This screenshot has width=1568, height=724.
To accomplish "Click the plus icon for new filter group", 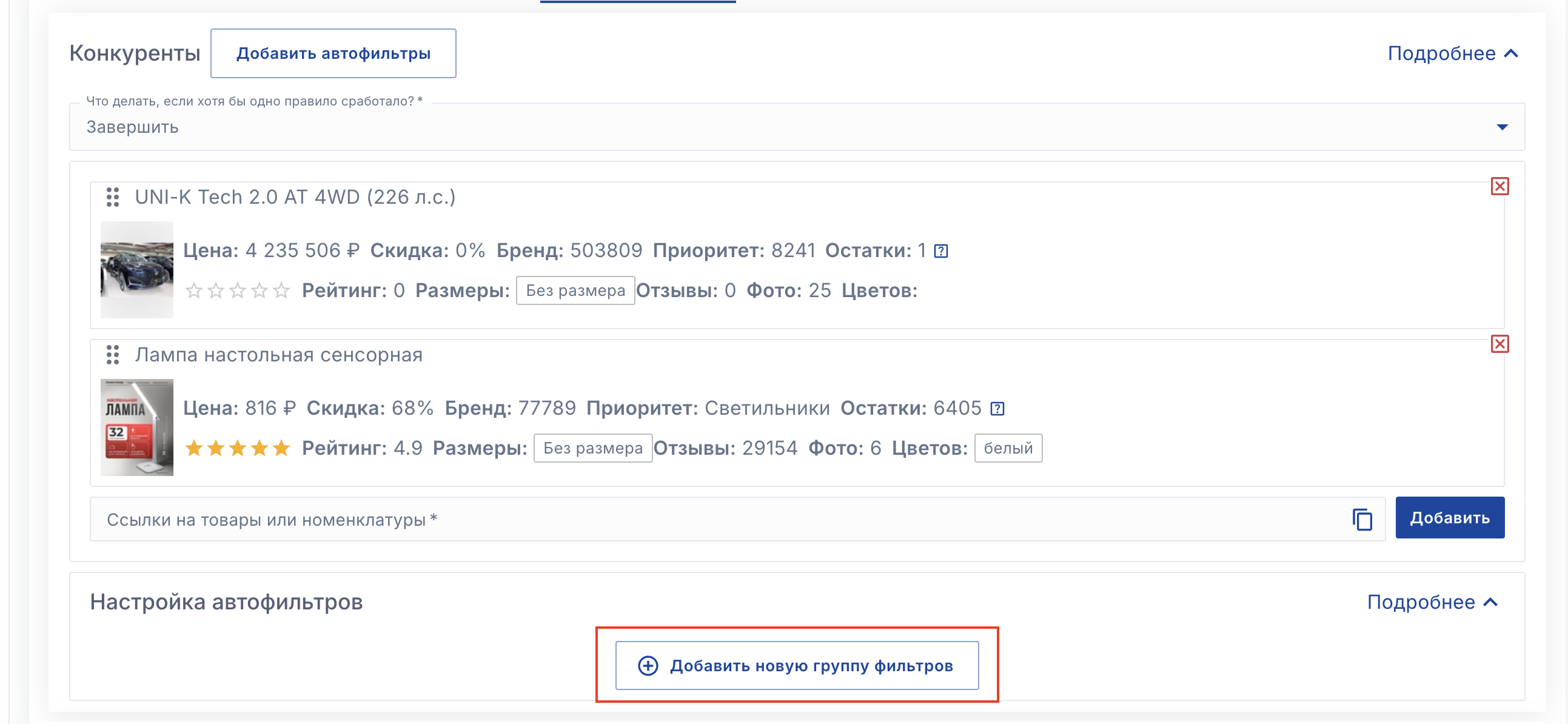I will 648,666.
